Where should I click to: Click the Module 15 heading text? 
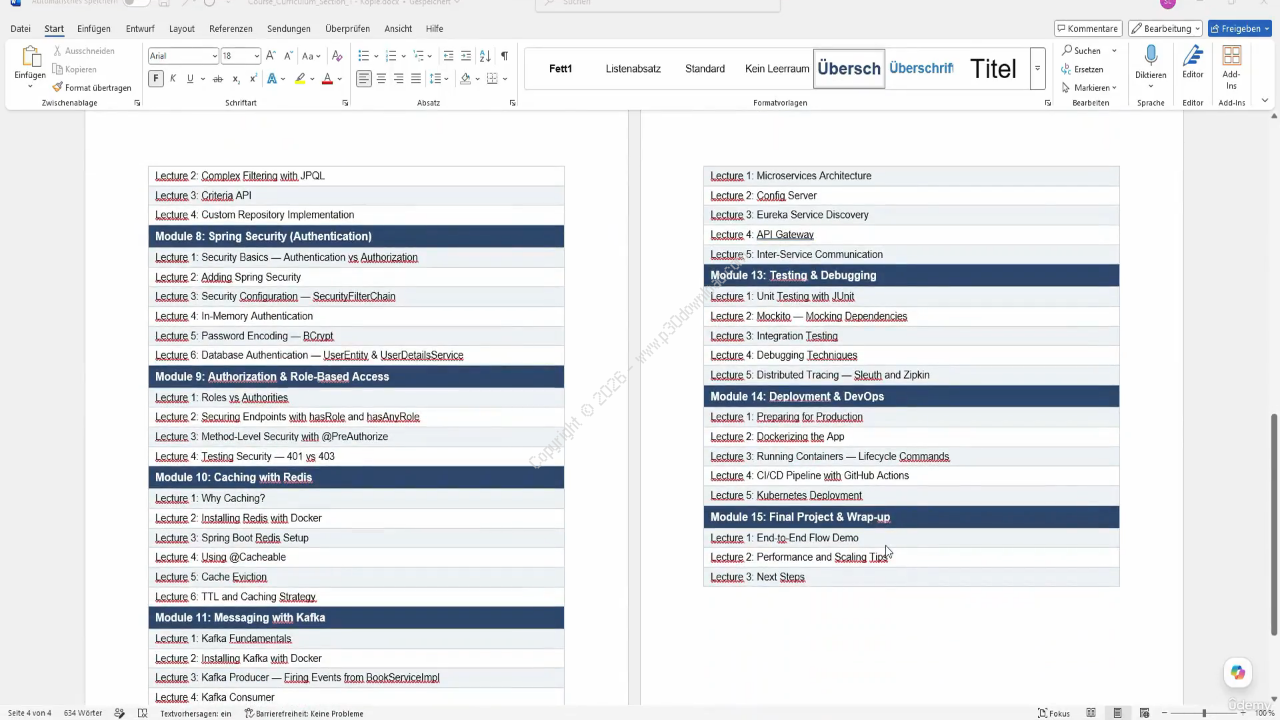click(x=800, y=517)
